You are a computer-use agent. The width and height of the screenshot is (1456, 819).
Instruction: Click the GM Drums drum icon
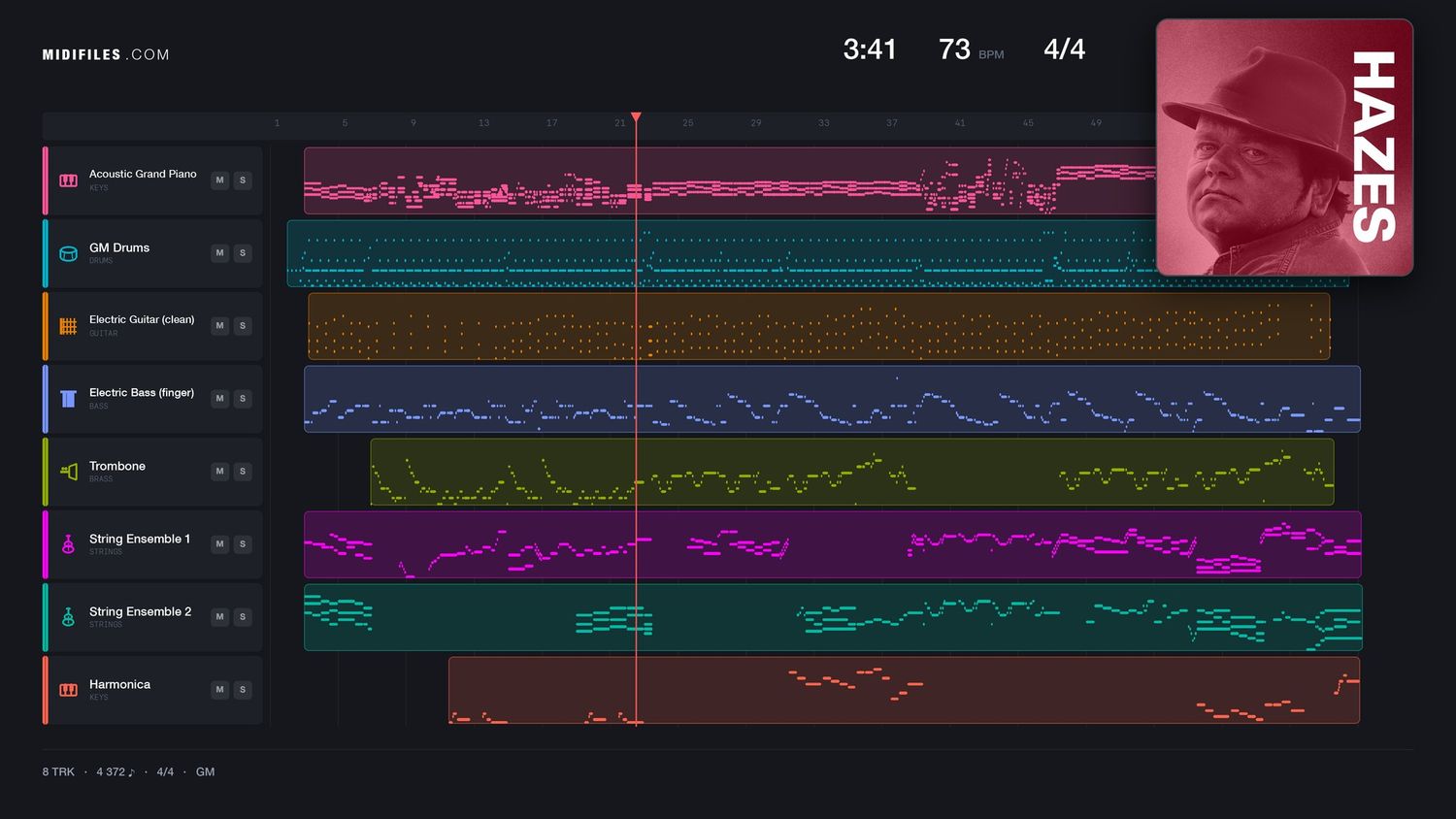[68, 253]
